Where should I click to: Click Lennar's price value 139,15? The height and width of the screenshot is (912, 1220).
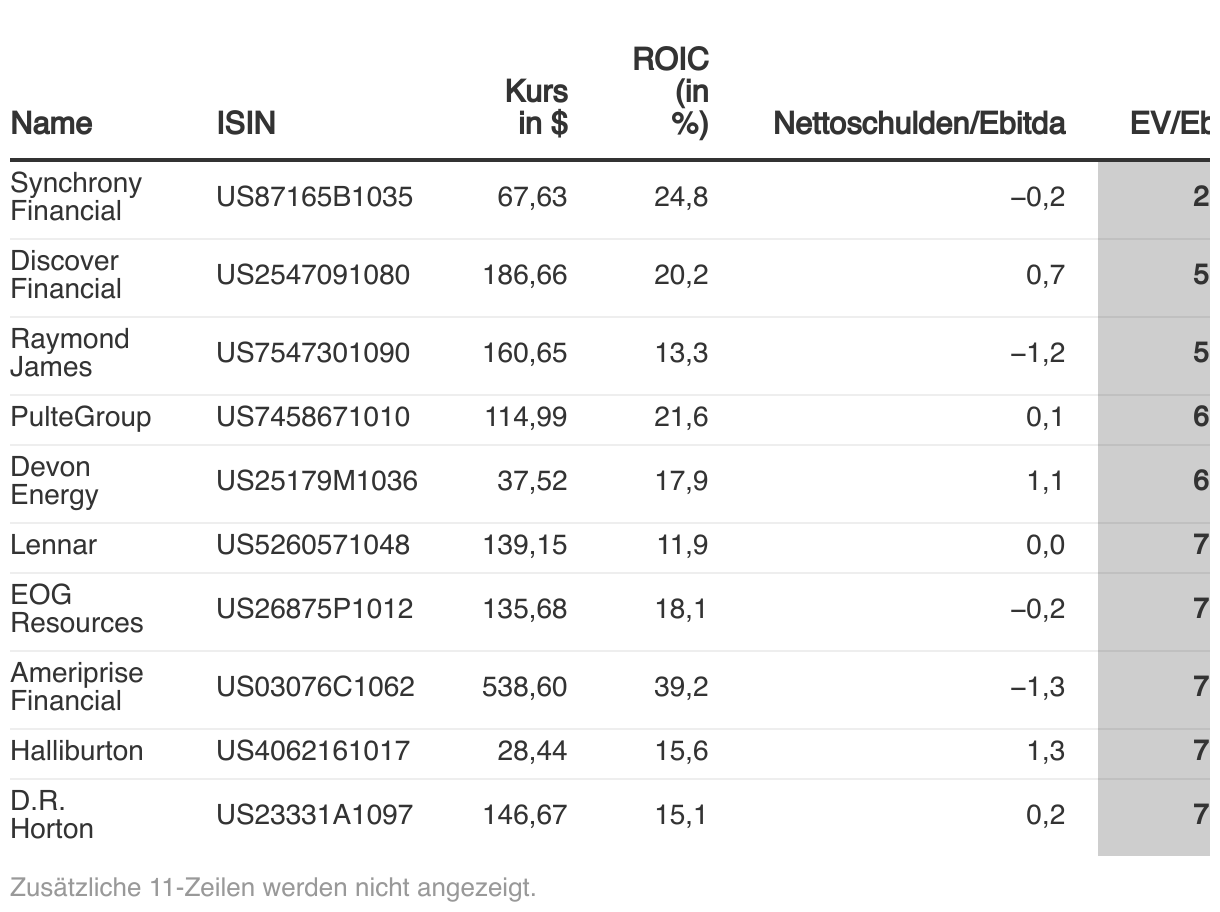click(525, 545)
